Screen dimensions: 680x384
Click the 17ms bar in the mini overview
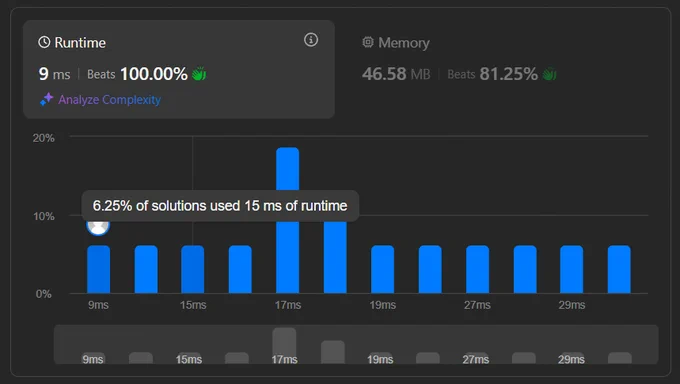(284, 345)
